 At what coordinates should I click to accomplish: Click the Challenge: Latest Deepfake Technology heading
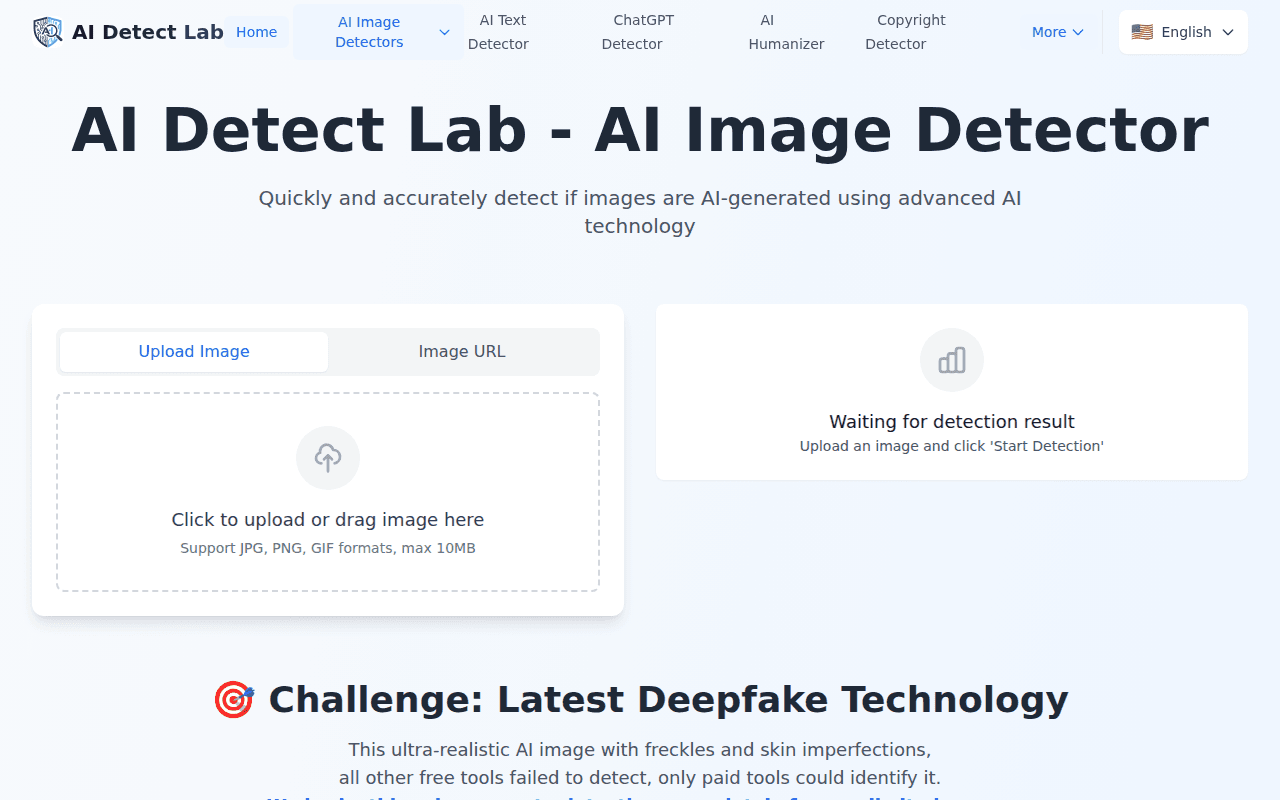click(x=640, y=699)
